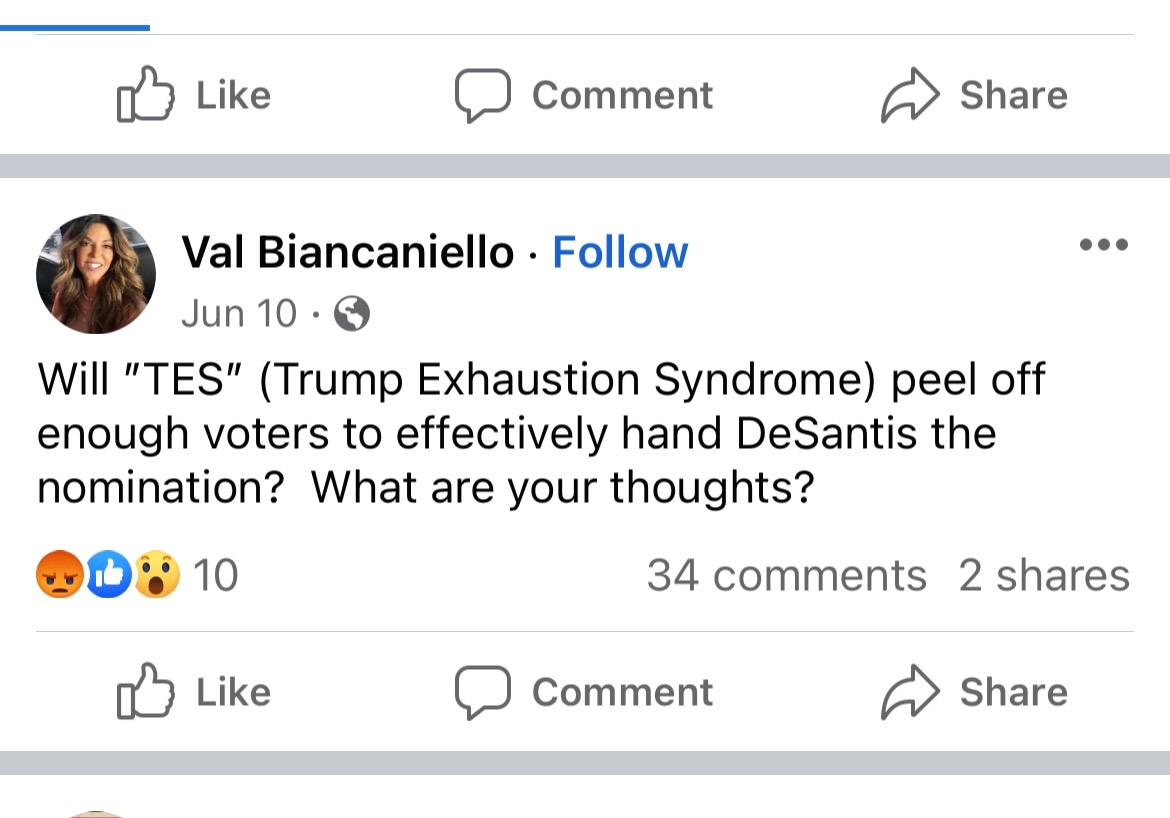1170x818 pixels.
Task: Click the thumbs-up Like icon on the top post
Action: point(145,94)
